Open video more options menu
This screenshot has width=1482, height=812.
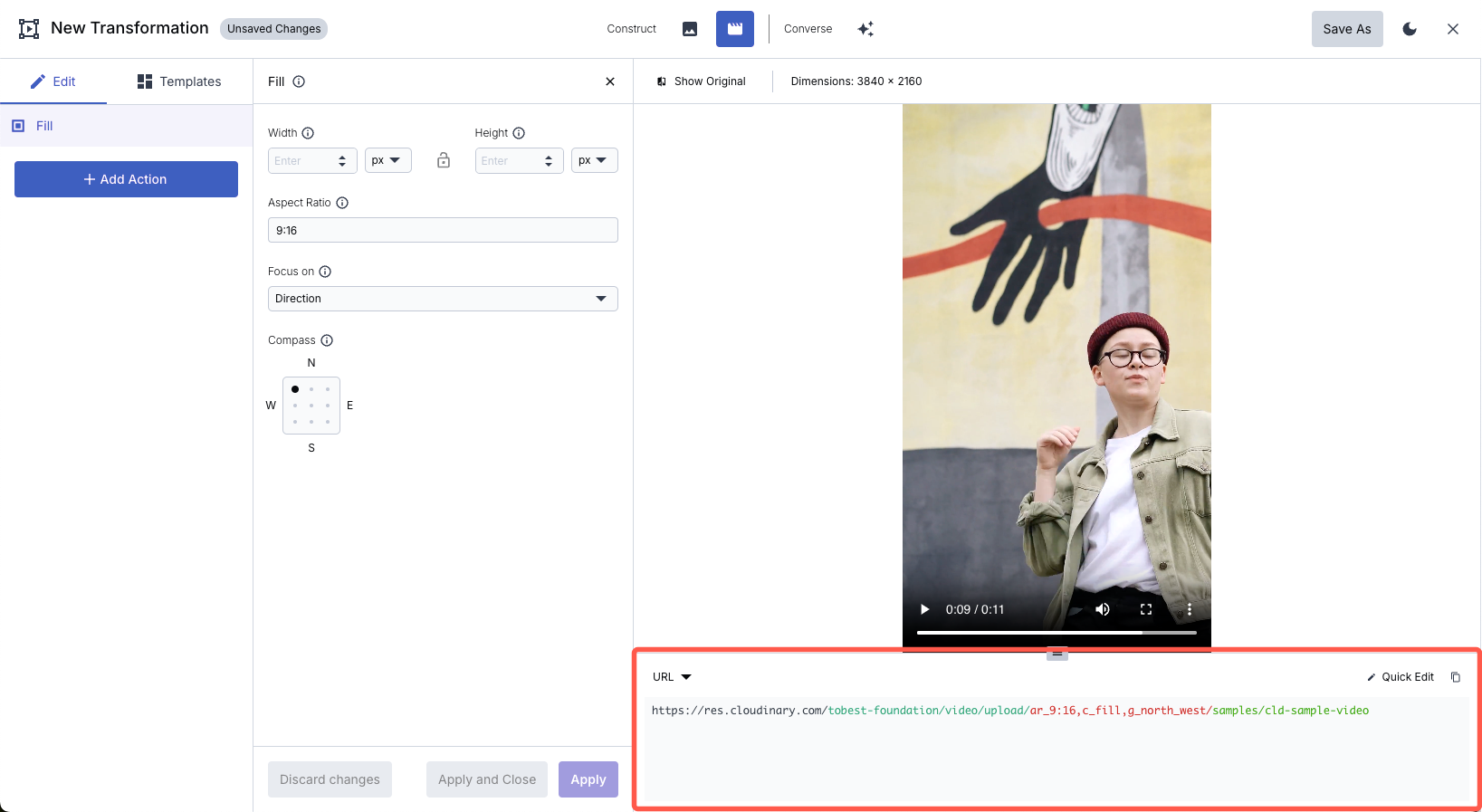click(1190, 609)
